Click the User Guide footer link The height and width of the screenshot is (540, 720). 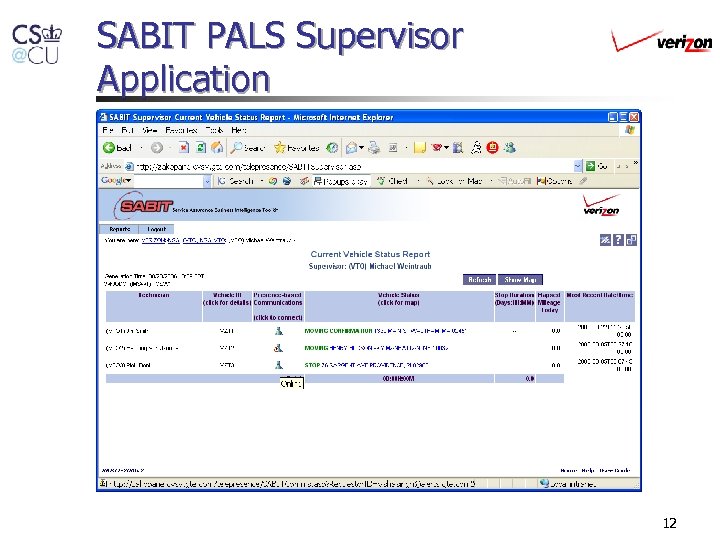[615, 470]
